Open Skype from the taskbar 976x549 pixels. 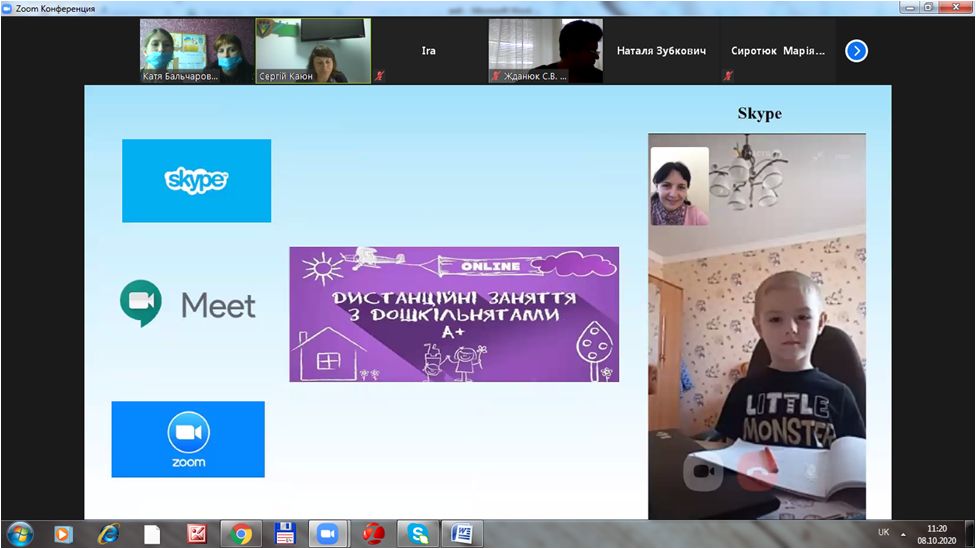tap(417, 534)
